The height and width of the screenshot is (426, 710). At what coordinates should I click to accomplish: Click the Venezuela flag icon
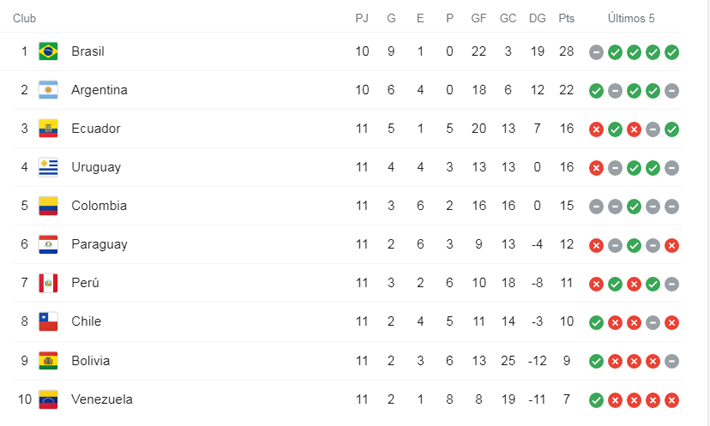[x=48, y=399]
